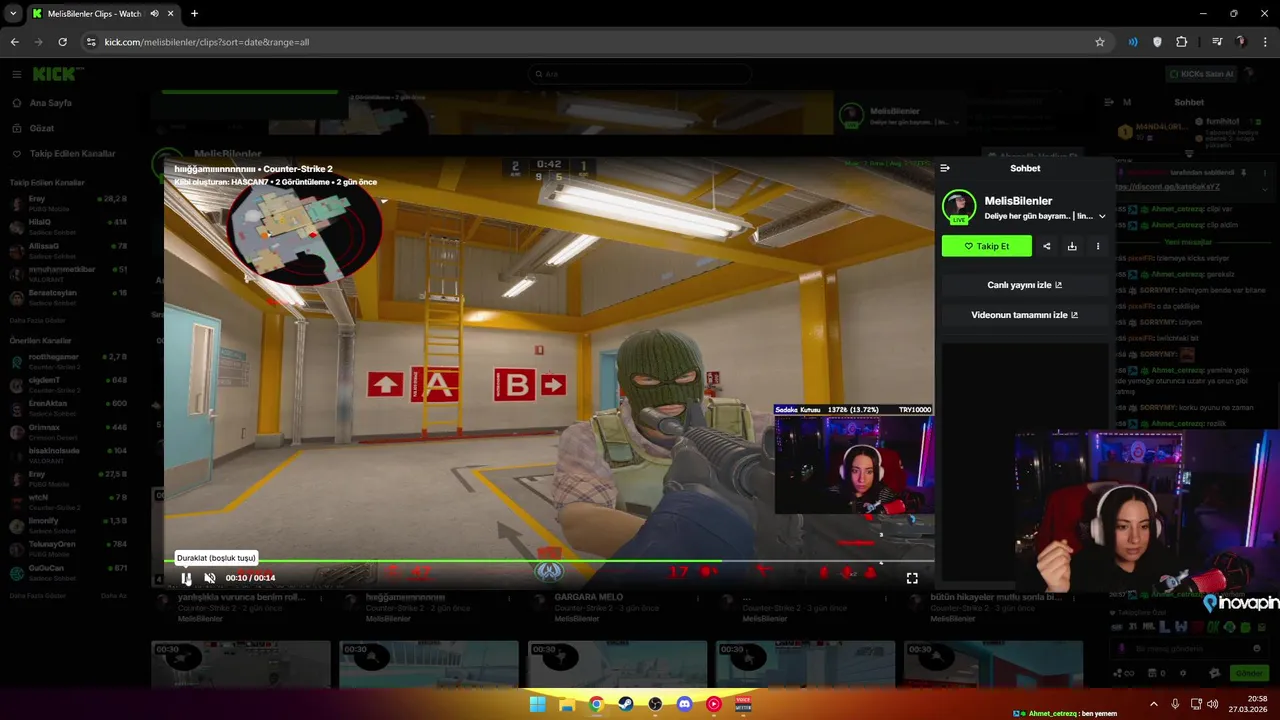Screen dimensions: 1280x720
Task: Open Windows Start menu
Action: (537, 704)
